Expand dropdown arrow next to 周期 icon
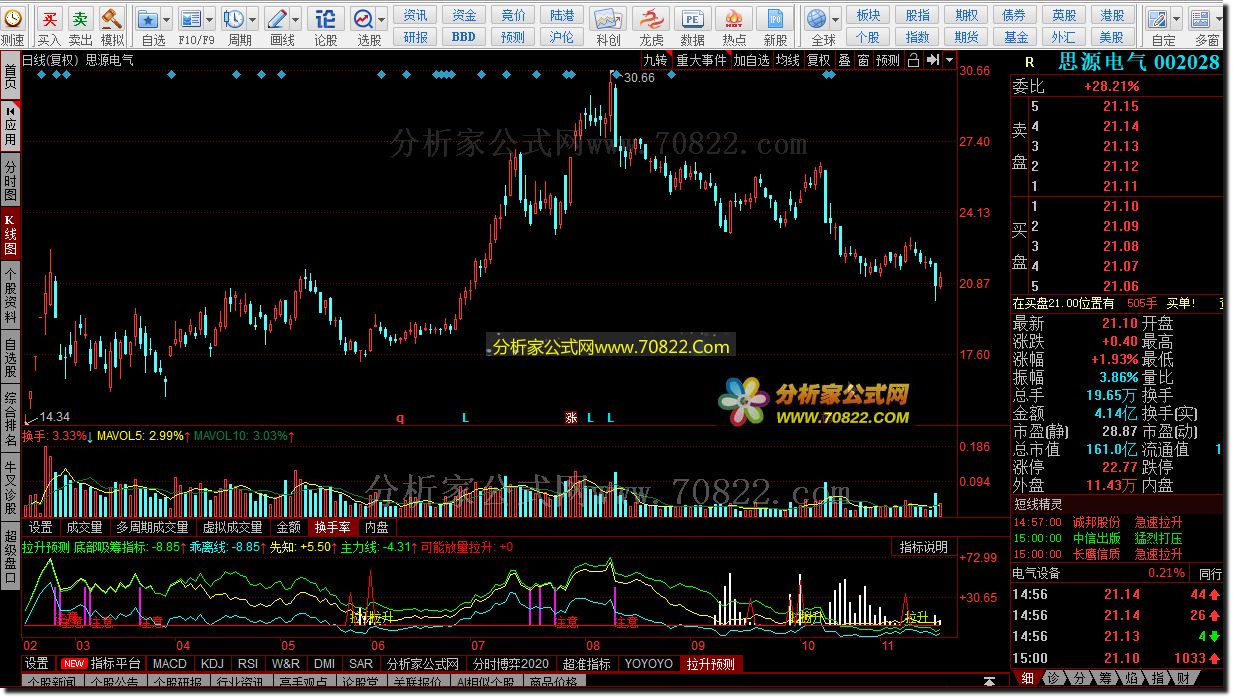The height and width of the screenshot is (697, 1233). [x=252, y=18]
